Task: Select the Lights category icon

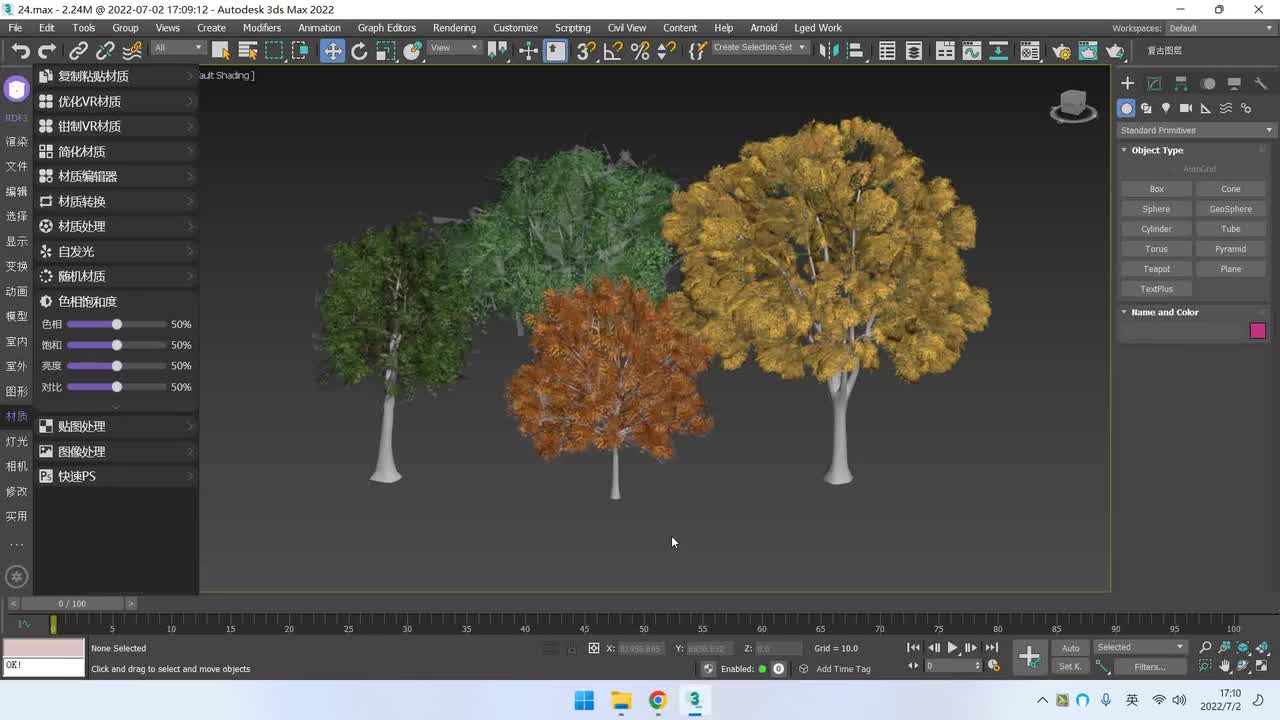Action: [1166, 108]
